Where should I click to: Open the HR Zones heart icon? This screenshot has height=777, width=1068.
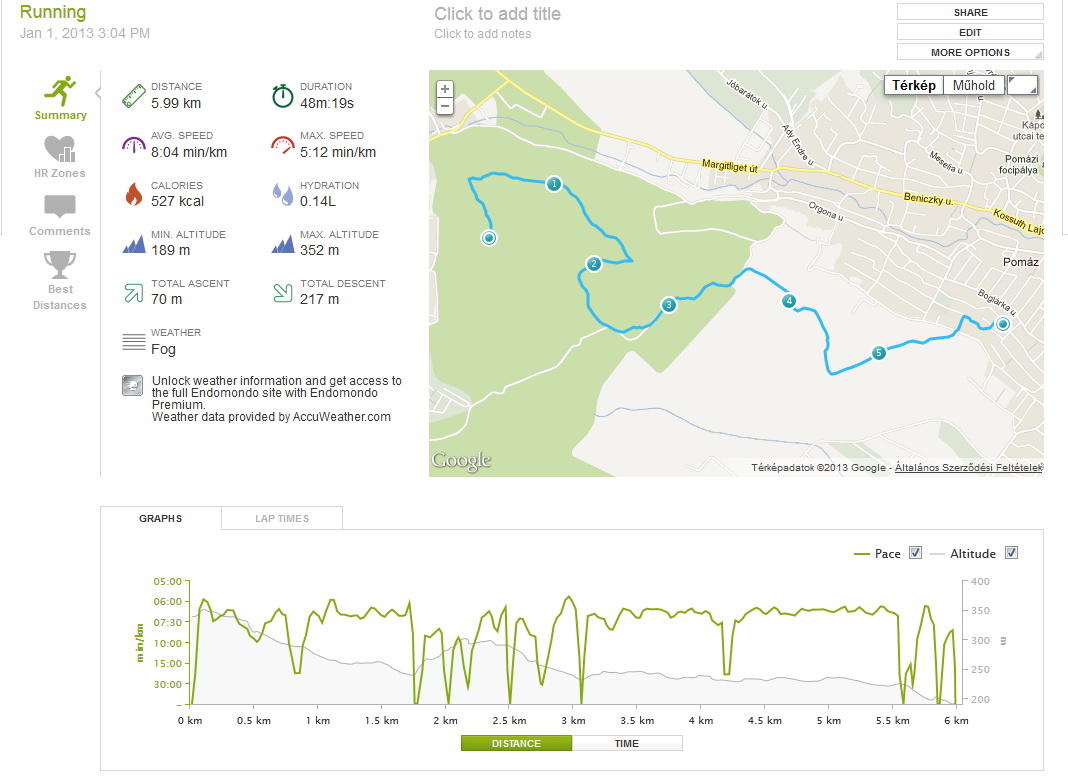click(60, 149)
